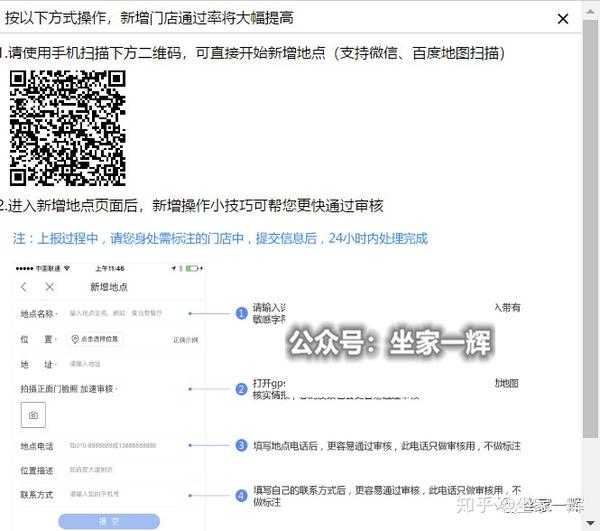Click the scrollbar down arrow
Screen dimensions: 600x531
tap(590, 523)
